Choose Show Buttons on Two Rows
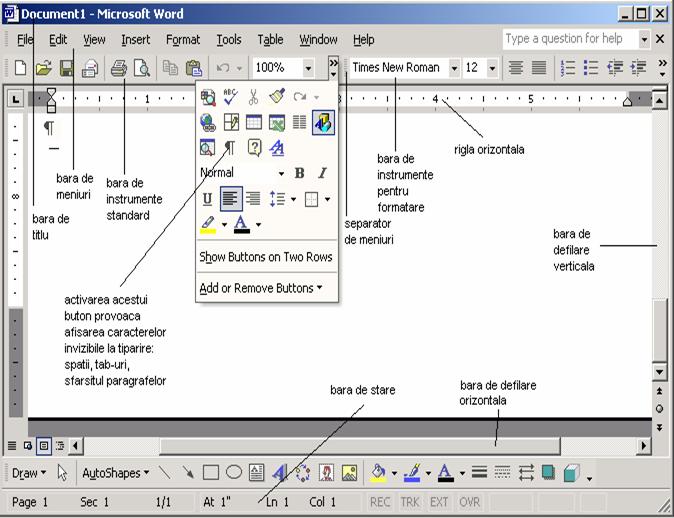Image resolution: width=674 pixels, height=518 pixels. 266,257
